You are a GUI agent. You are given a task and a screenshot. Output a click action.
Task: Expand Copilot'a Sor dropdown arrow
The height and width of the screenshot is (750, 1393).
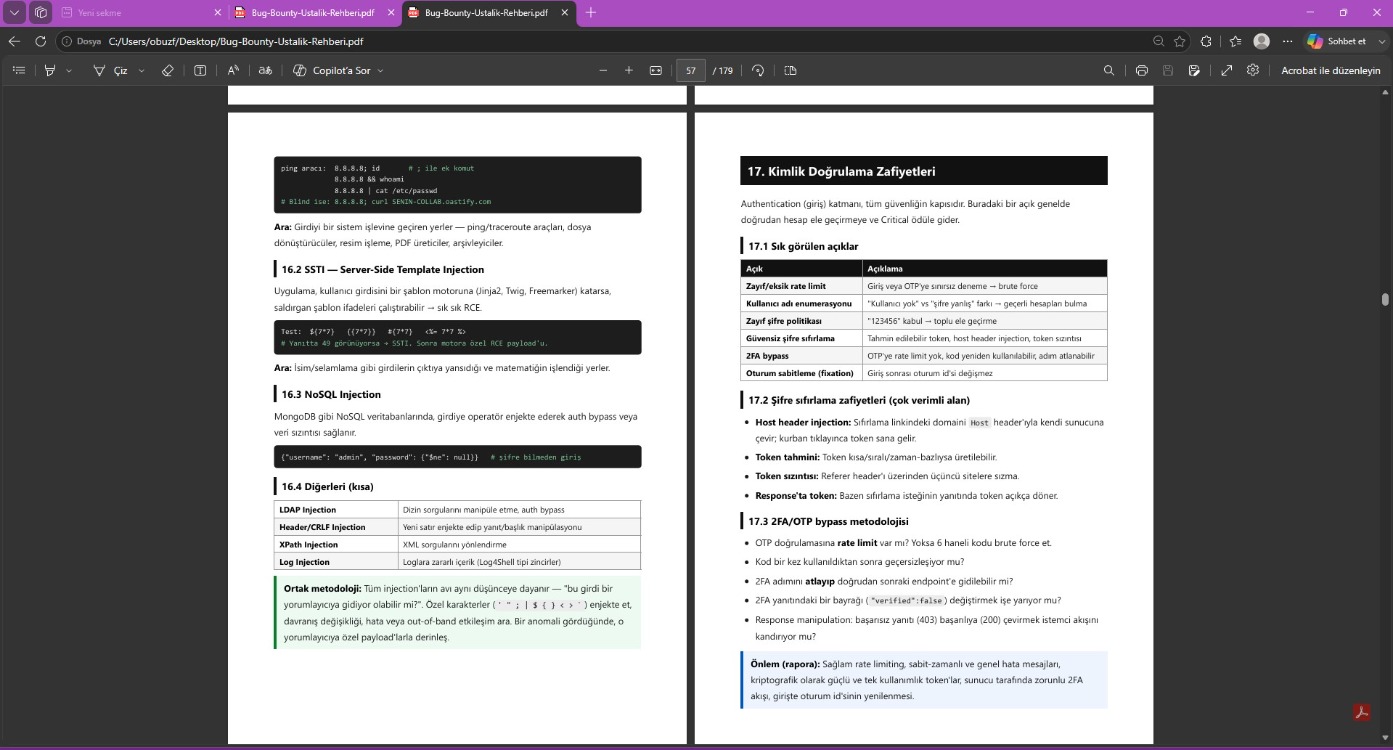point(380,71)
